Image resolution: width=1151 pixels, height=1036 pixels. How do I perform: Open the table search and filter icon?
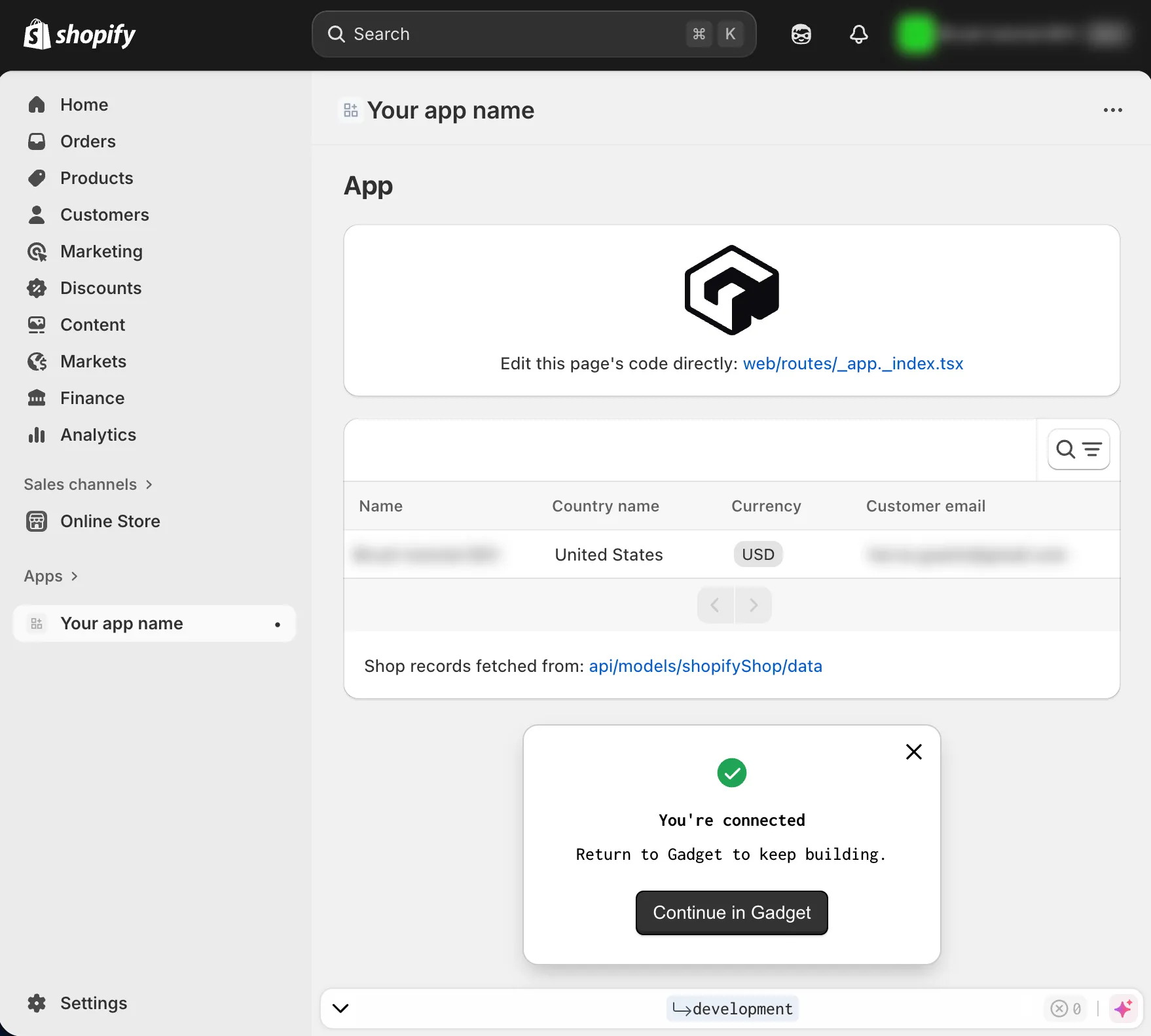coord(1078,449)
